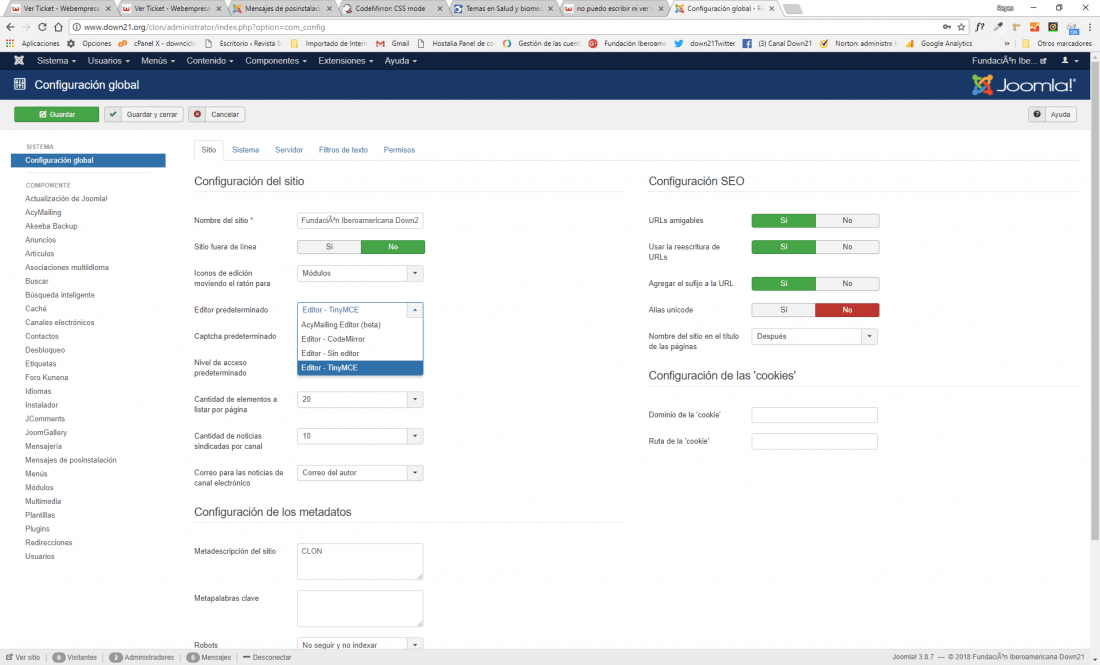1100x665 pixels.
Task: Open Google Analytics bookmark
Action: pyautogui.click(x=939, y=43)
